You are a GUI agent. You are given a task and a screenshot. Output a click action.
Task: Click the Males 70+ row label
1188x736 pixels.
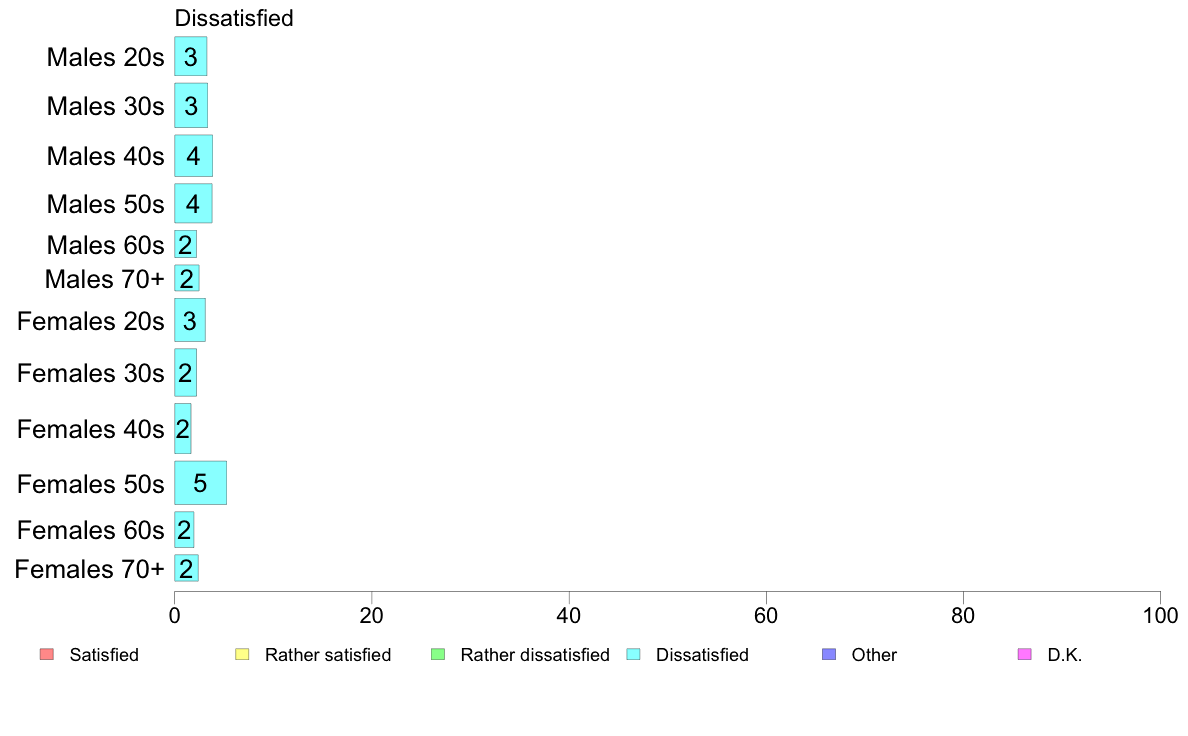coord(105,279)
